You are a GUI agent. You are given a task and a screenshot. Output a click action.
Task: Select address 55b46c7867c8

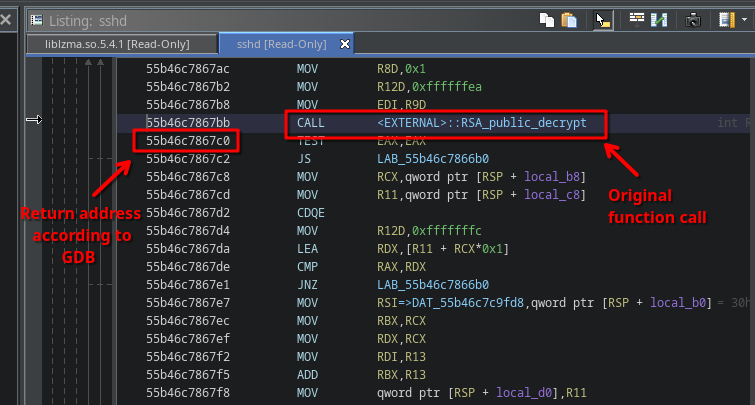pos(188,177)
